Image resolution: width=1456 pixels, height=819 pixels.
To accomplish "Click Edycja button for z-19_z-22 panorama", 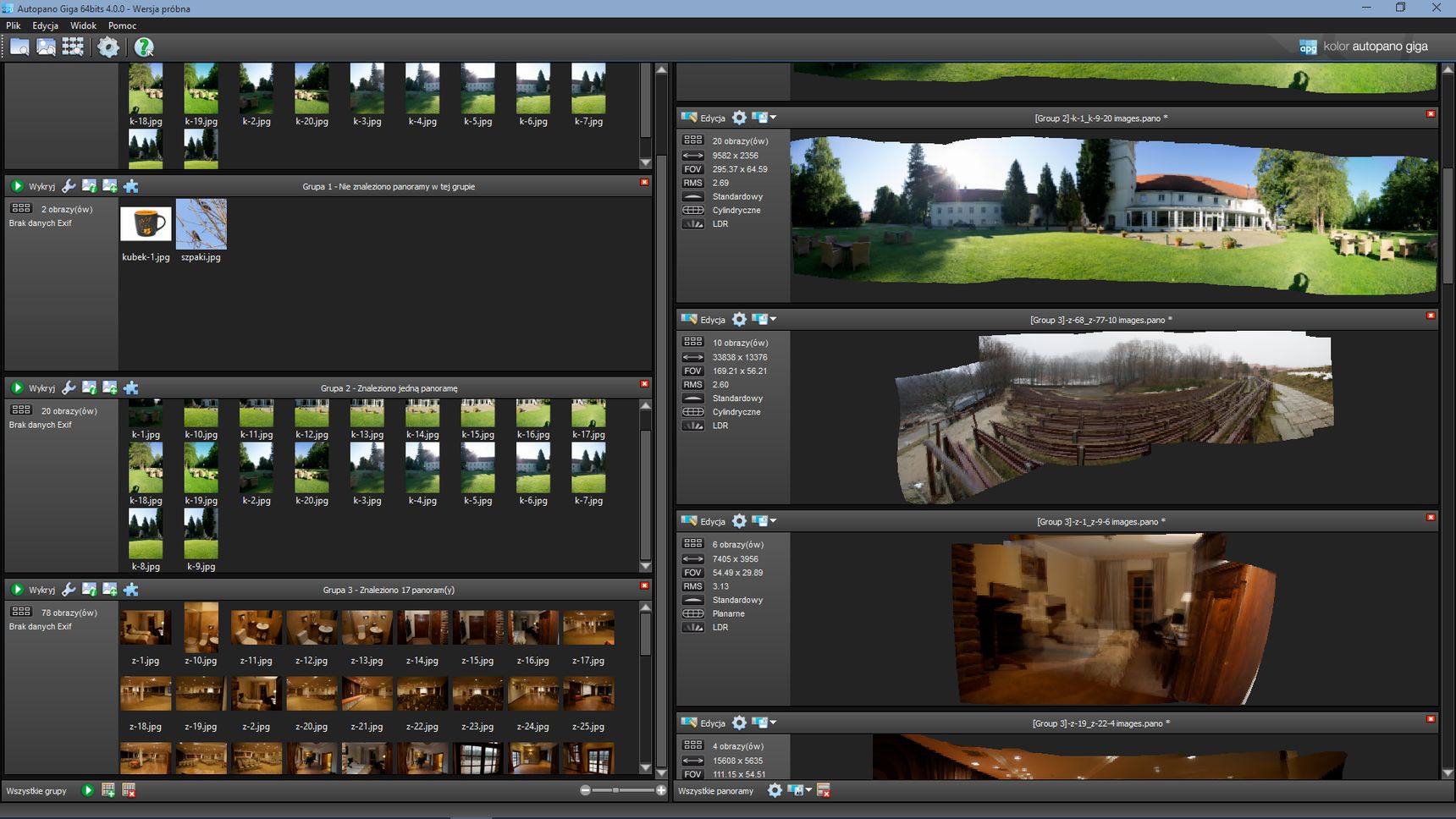I will (x=703, y=723).
